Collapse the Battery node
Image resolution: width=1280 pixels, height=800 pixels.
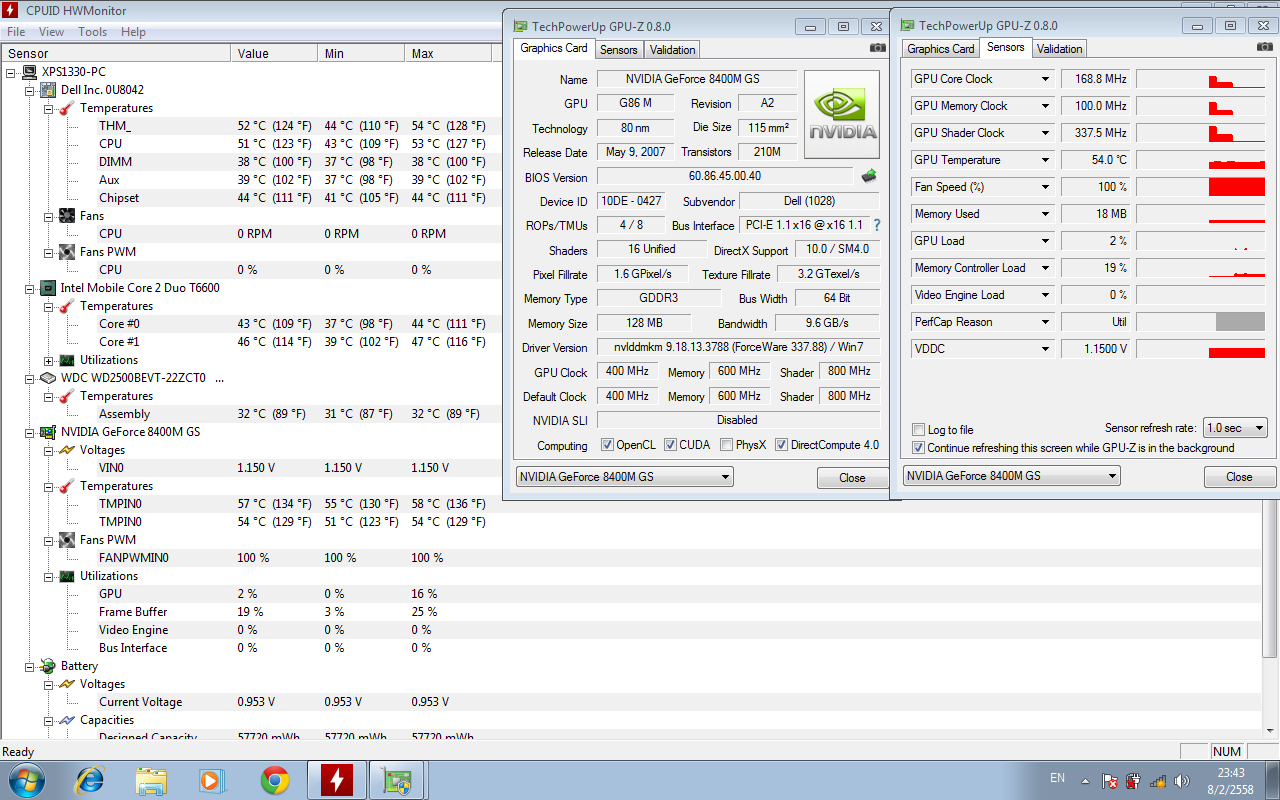tap(30, 666)
